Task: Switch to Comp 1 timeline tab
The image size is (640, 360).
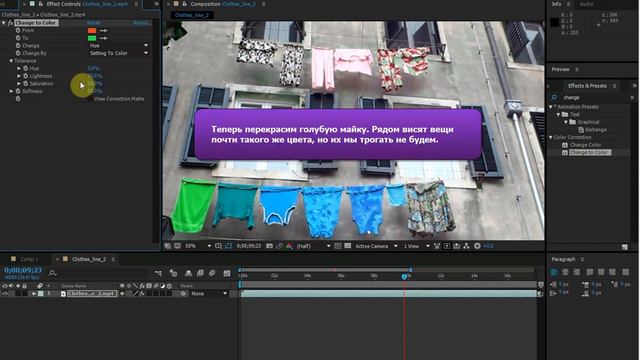Action: pyautogui.click(x=29, y=259)
